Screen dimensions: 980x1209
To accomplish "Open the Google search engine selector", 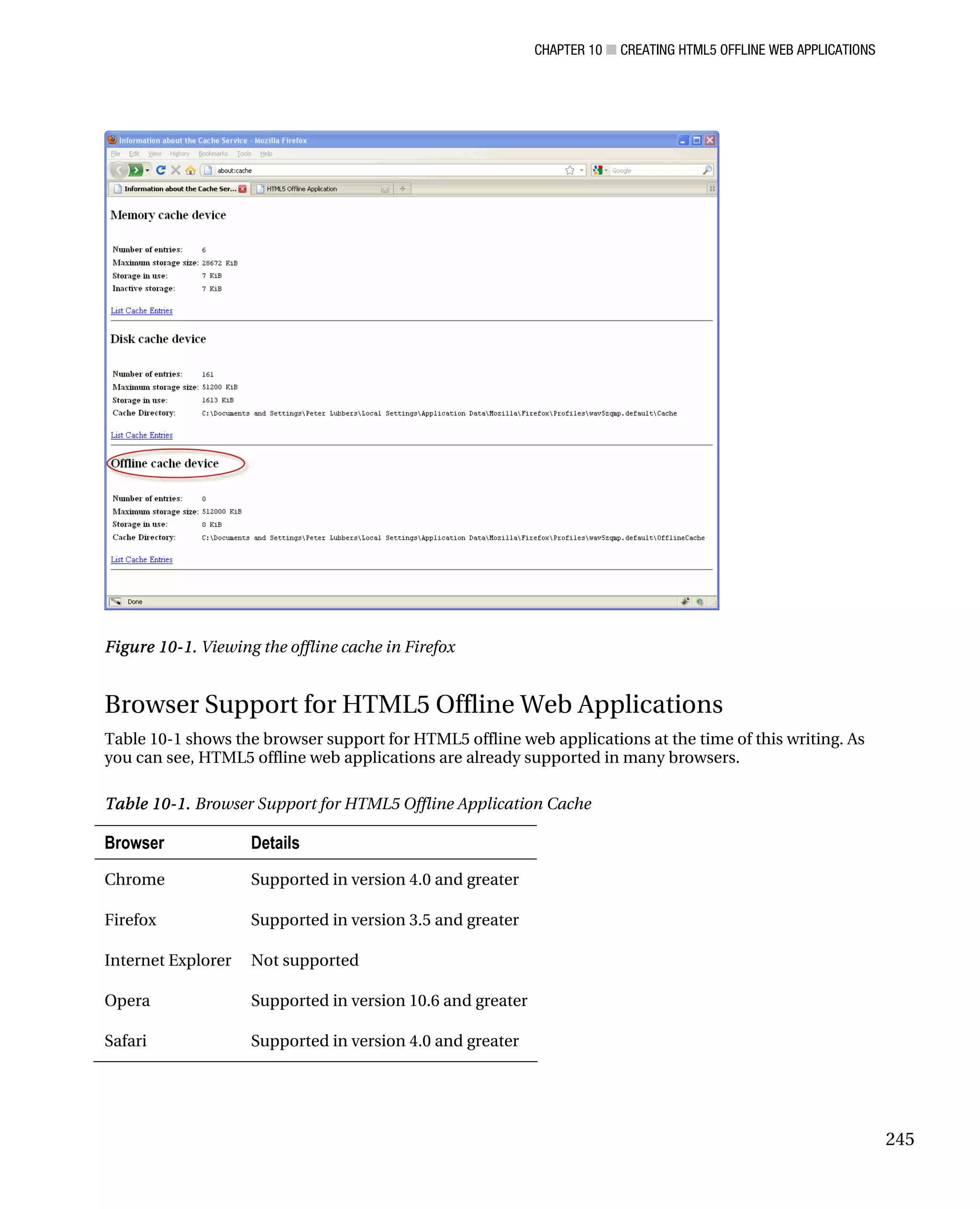I will pyautogui.click(x=600, y=170).
